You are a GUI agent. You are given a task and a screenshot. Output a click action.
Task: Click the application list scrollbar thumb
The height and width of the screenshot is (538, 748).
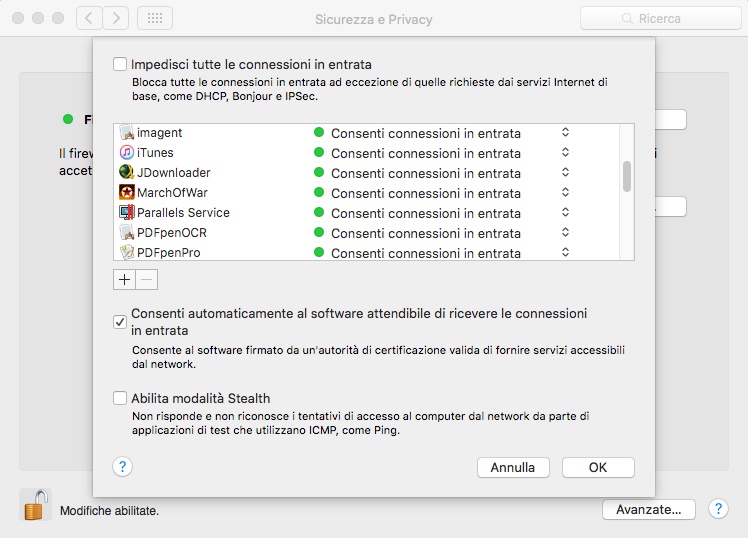(x=627, y=176)
